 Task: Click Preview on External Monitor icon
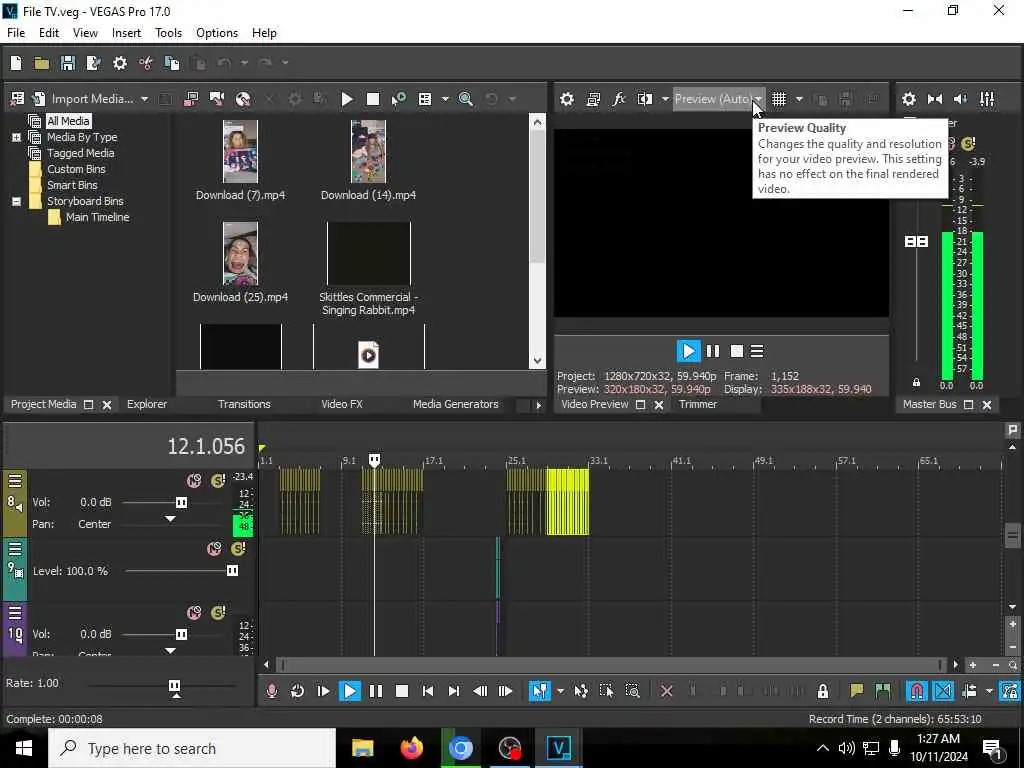point(593,99)
